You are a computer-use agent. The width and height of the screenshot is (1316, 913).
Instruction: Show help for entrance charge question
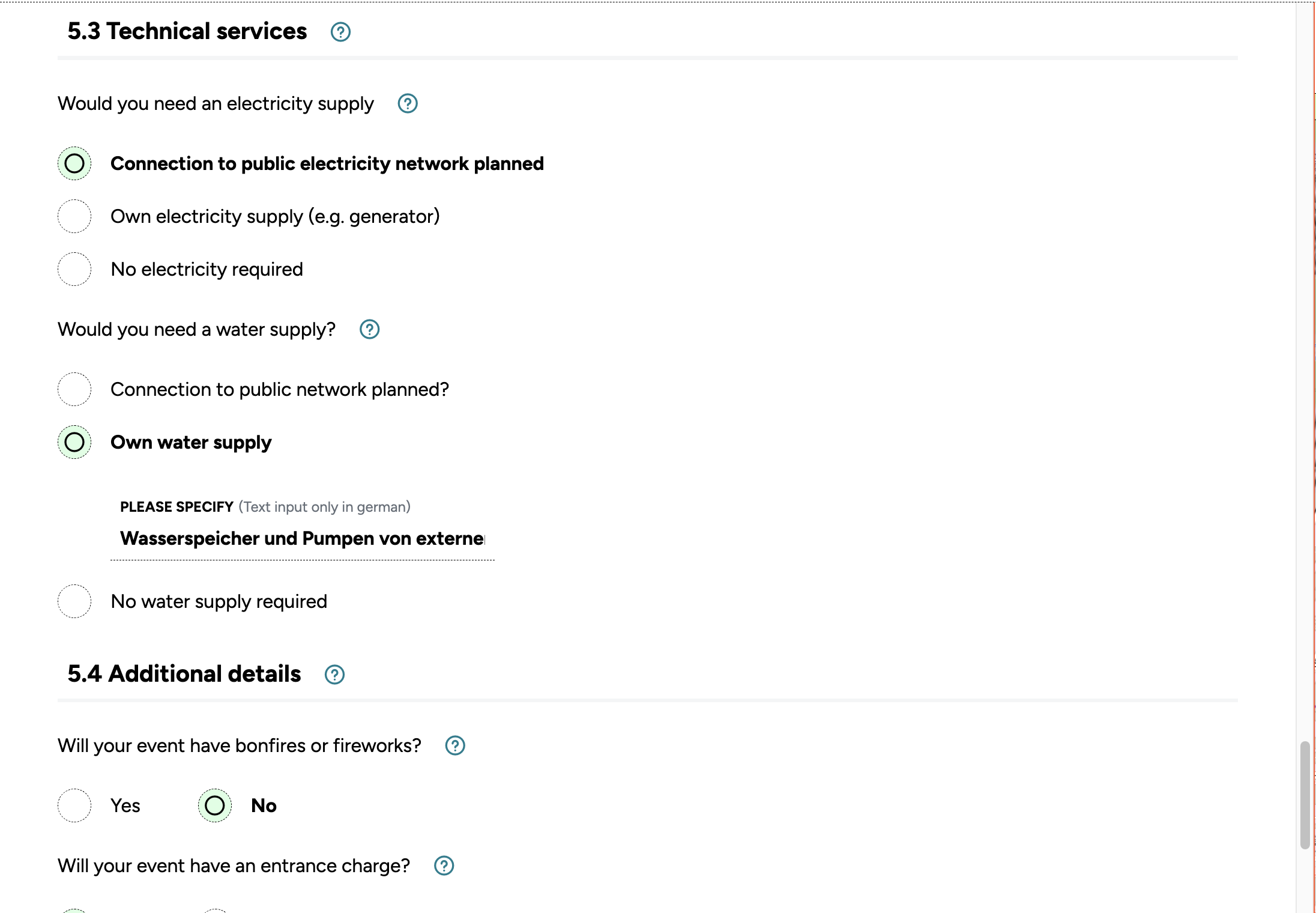[444, 866]
